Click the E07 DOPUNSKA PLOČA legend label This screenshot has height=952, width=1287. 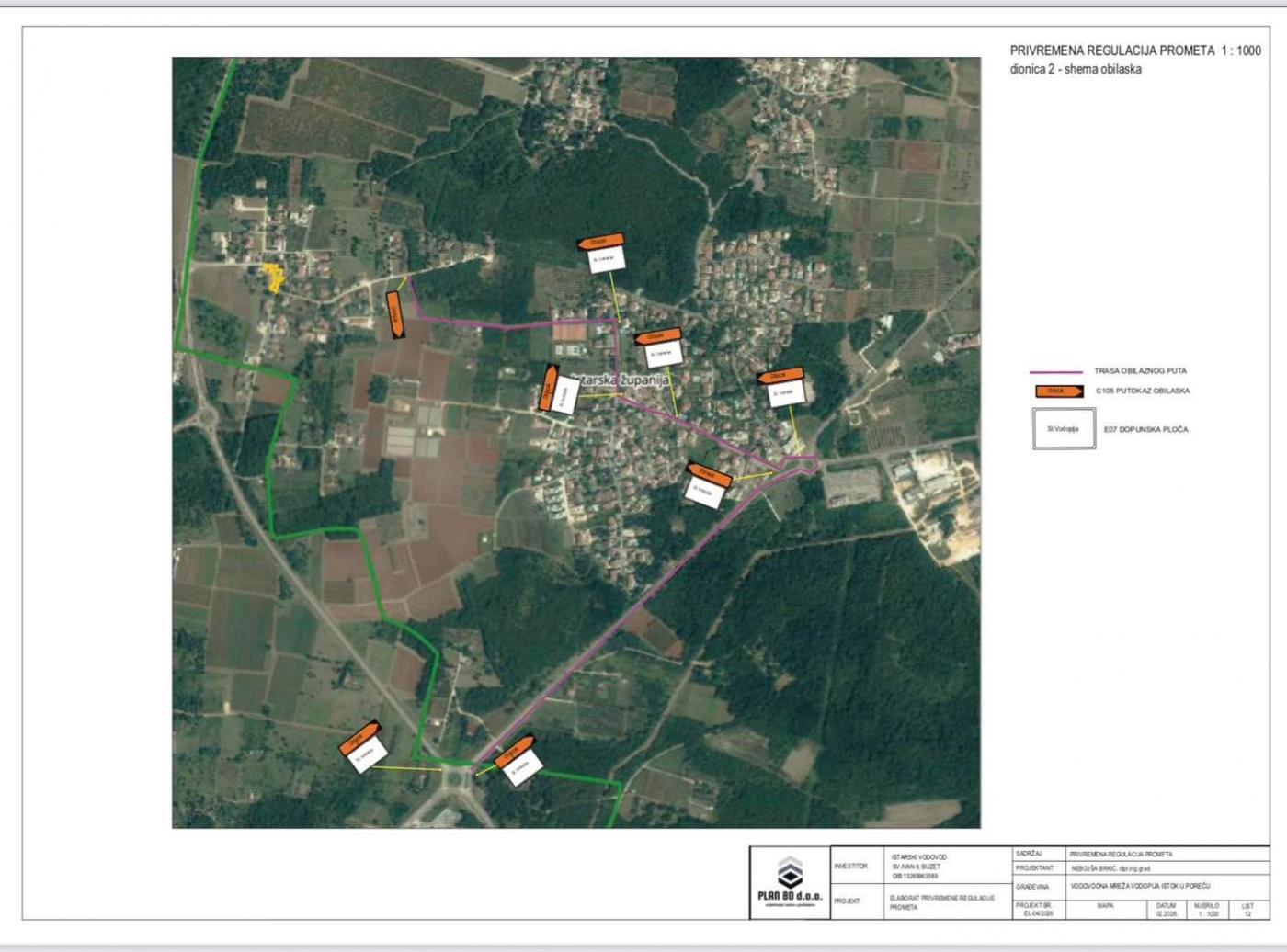[x=1145, y=429]
